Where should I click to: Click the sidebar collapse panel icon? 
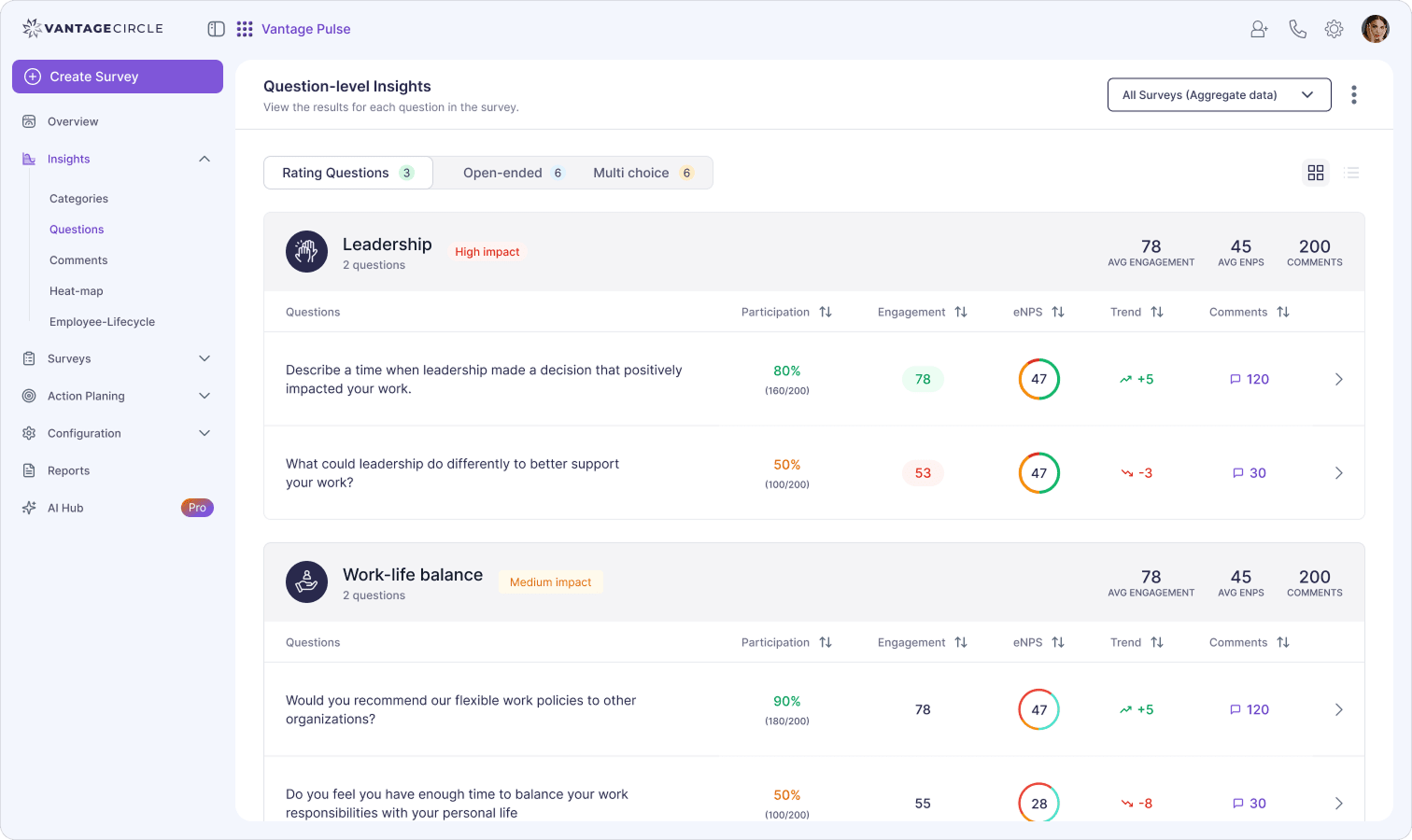[216, 29]
